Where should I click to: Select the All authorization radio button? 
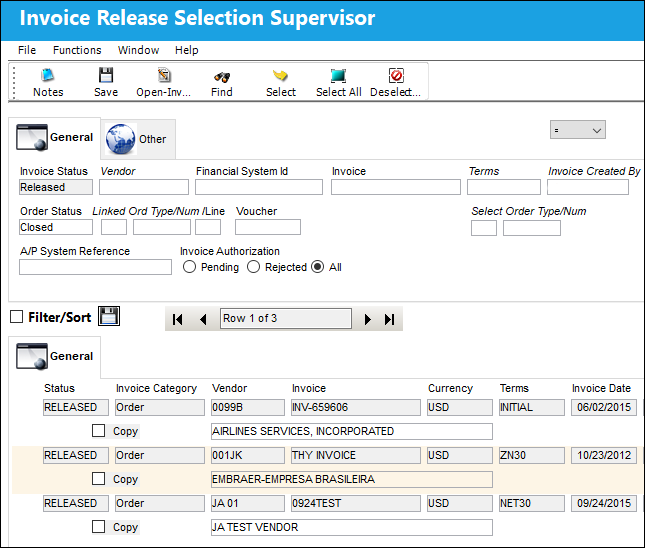click(x=318, y=267)
